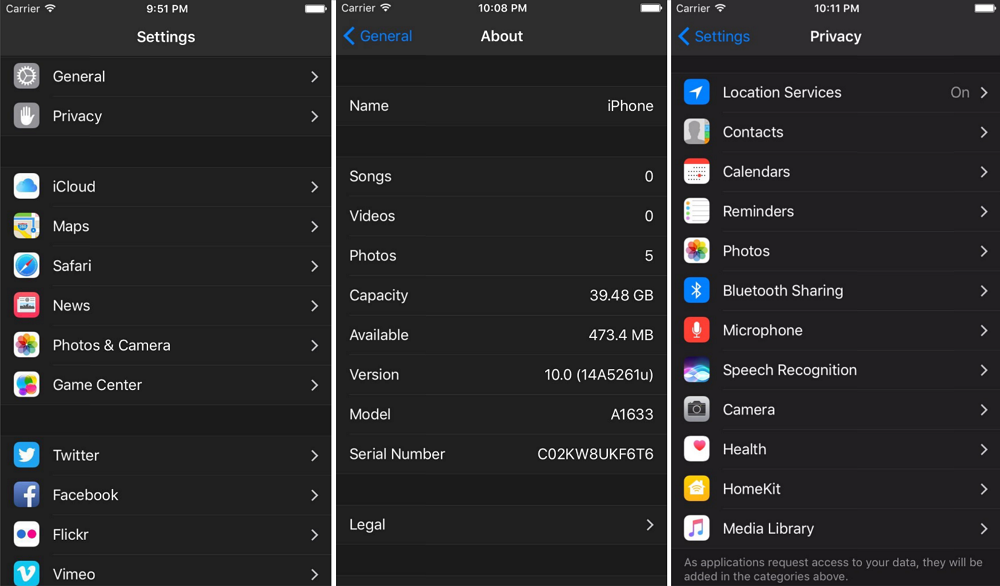Select the Twitter bird icon
Viewport: 1000px width, 586px height.
pyautogui.click(x=27, y=455)
